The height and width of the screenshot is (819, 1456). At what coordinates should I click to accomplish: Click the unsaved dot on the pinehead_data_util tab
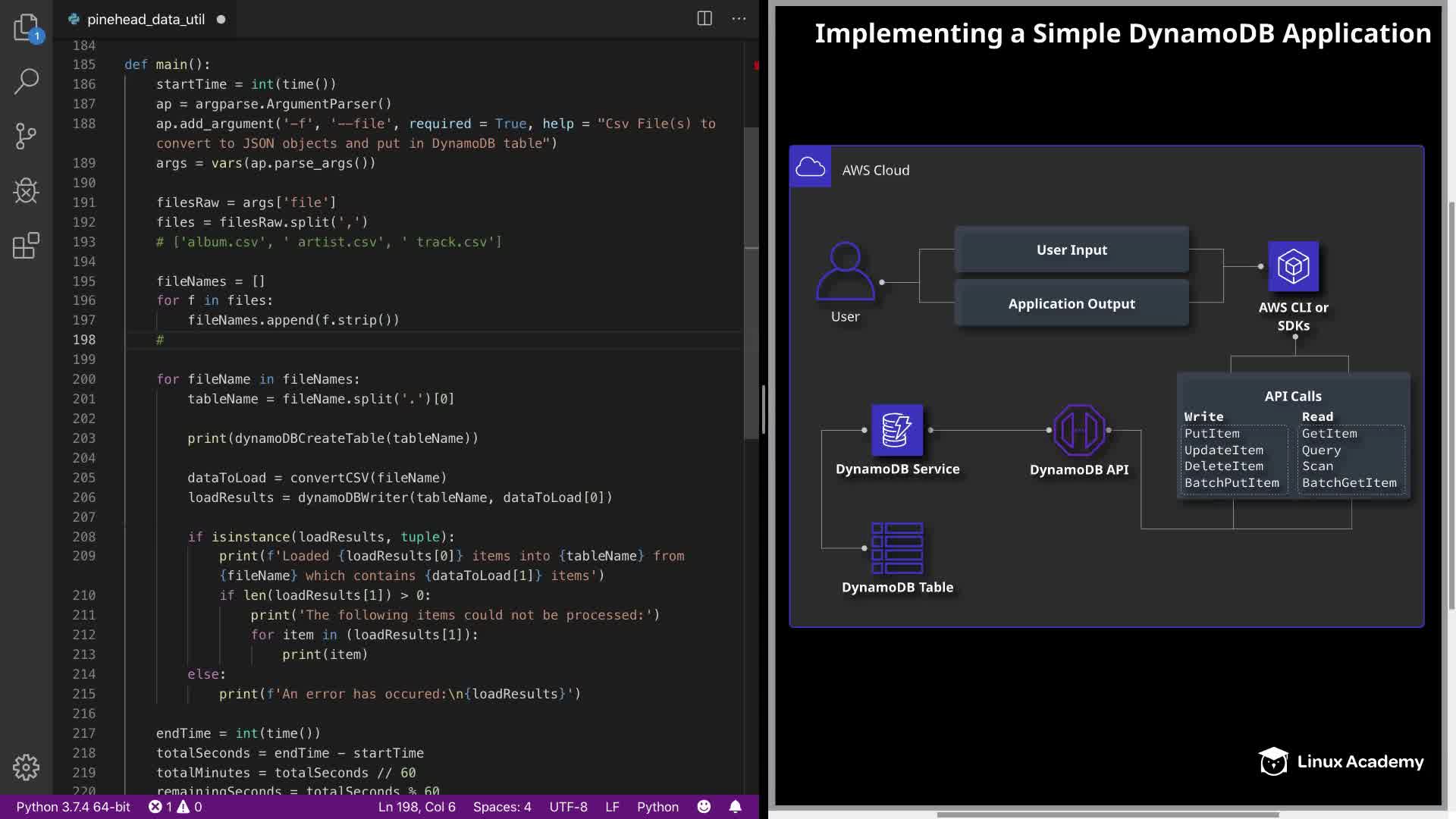click(x=221, y=19)
